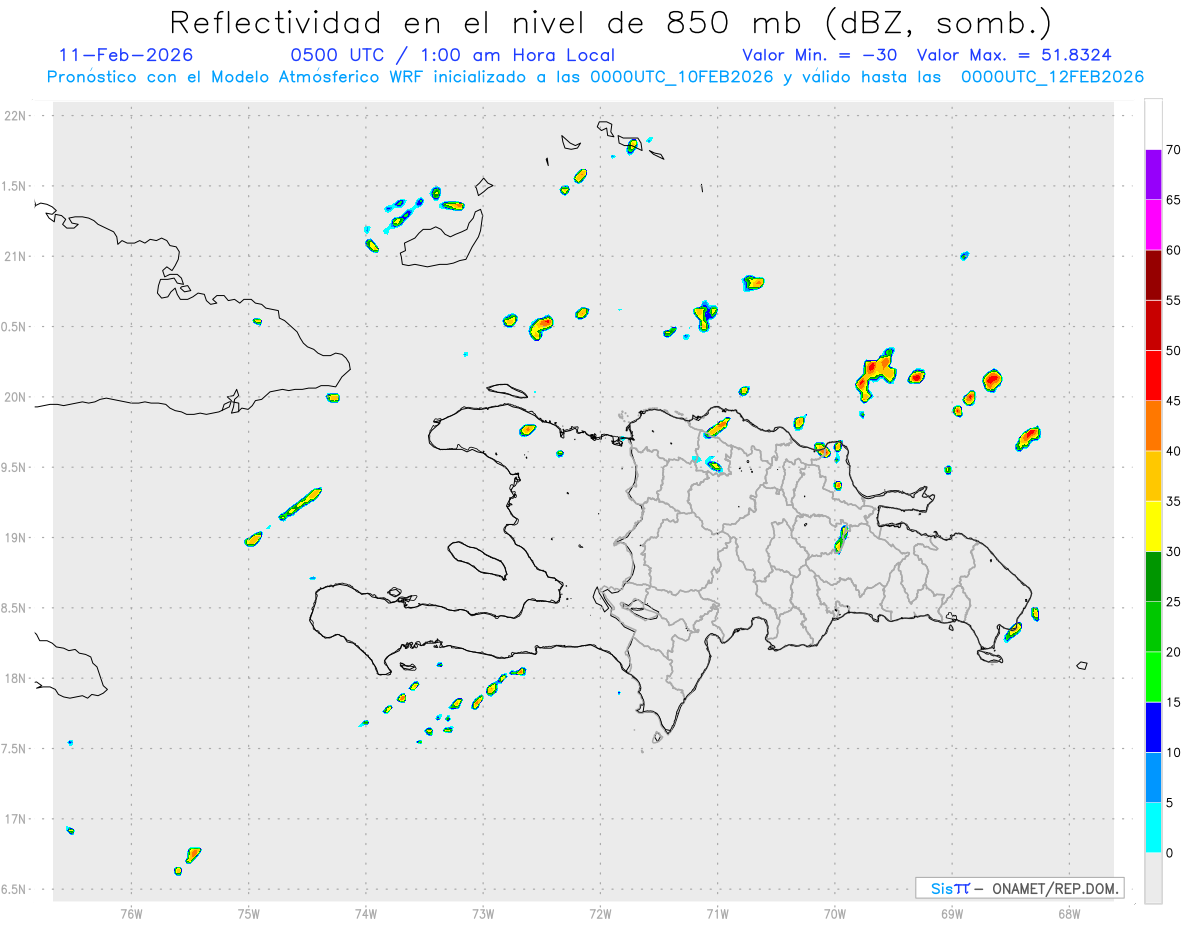Select the date text '11-Feb-2026'
The width and height of the screenshot is (1200, 927).
[126, 56]
